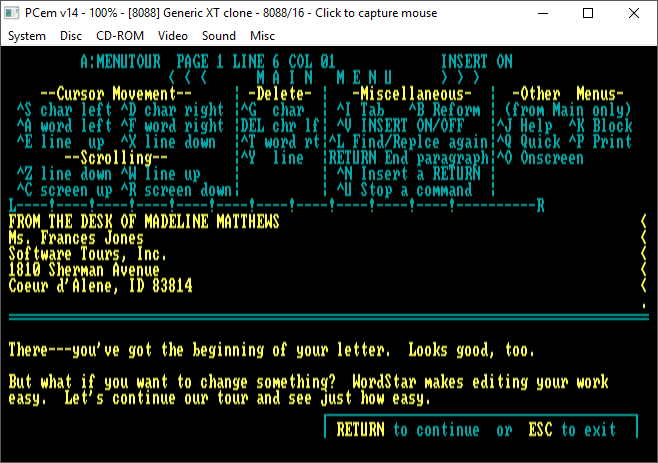Click '^W line up' scrolling entry

(160, 174)
